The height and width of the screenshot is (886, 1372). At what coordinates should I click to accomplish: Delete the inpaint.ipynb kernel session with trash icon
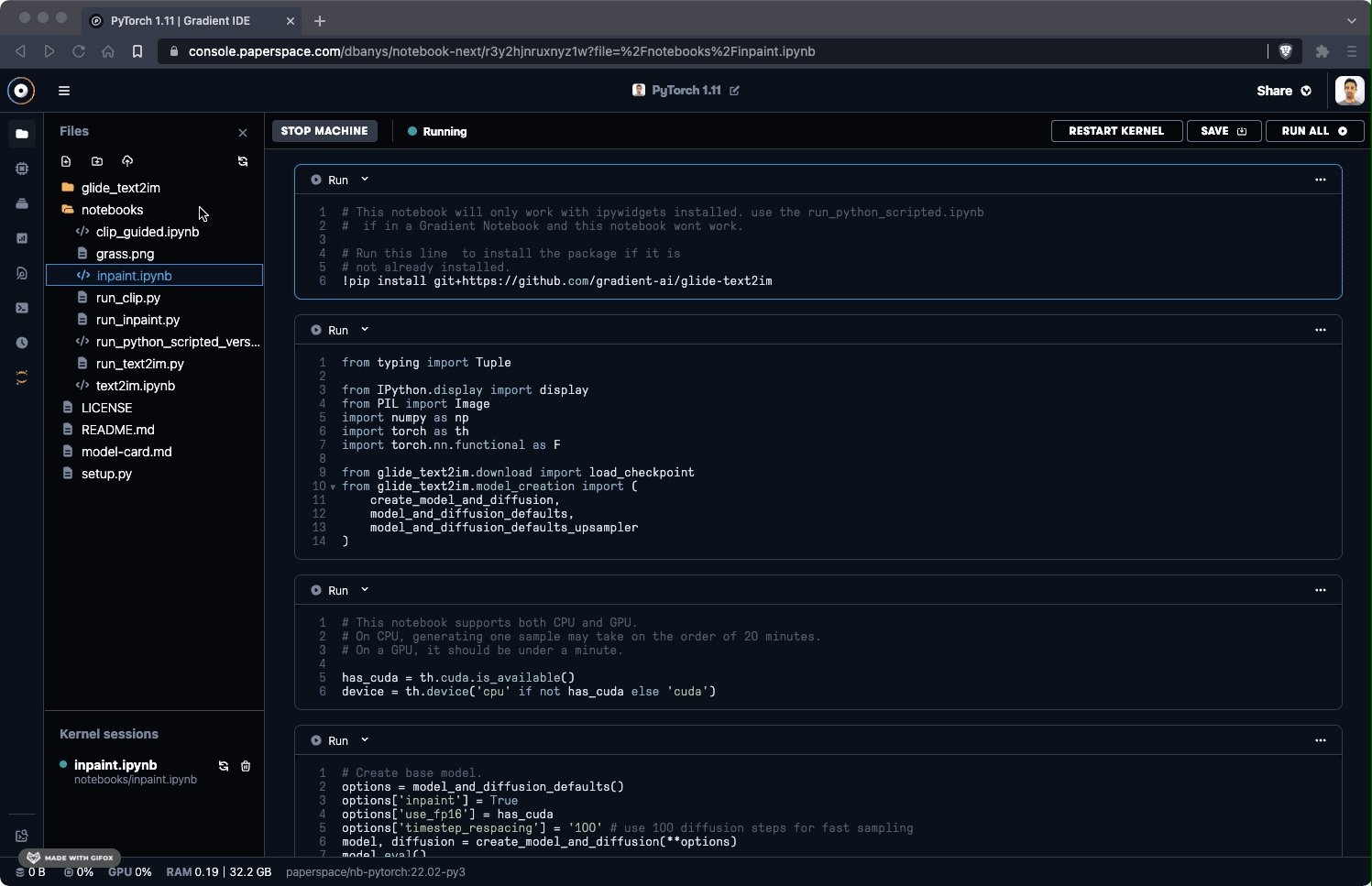246,766
